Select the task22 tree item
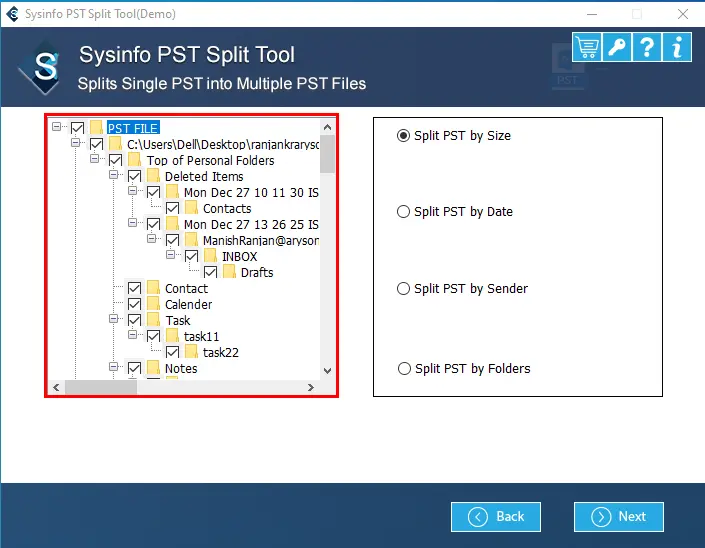The height and width of the screenshot is (548, 705). point(221,352)
